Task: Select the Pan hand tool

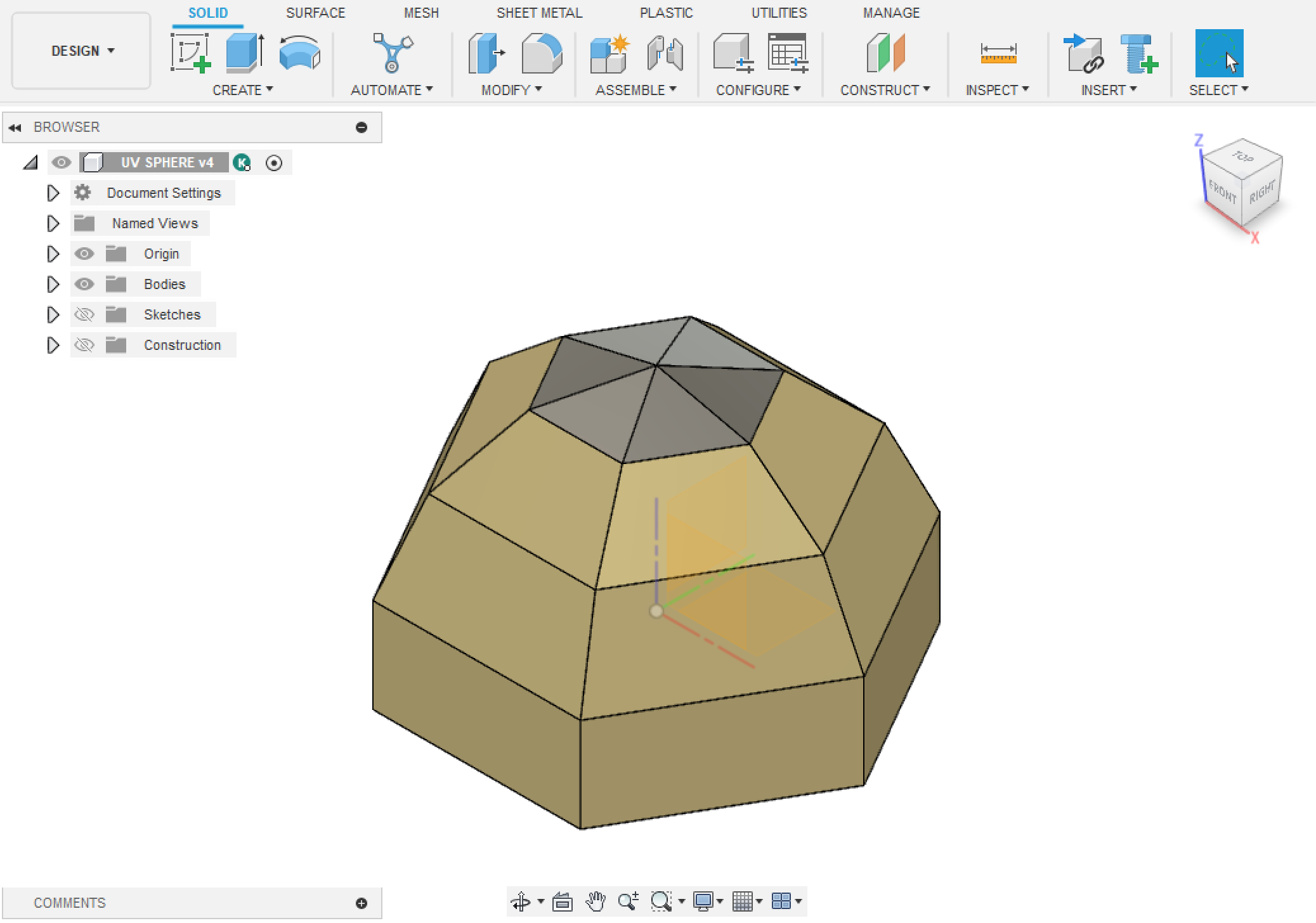Action: (596, 901)
